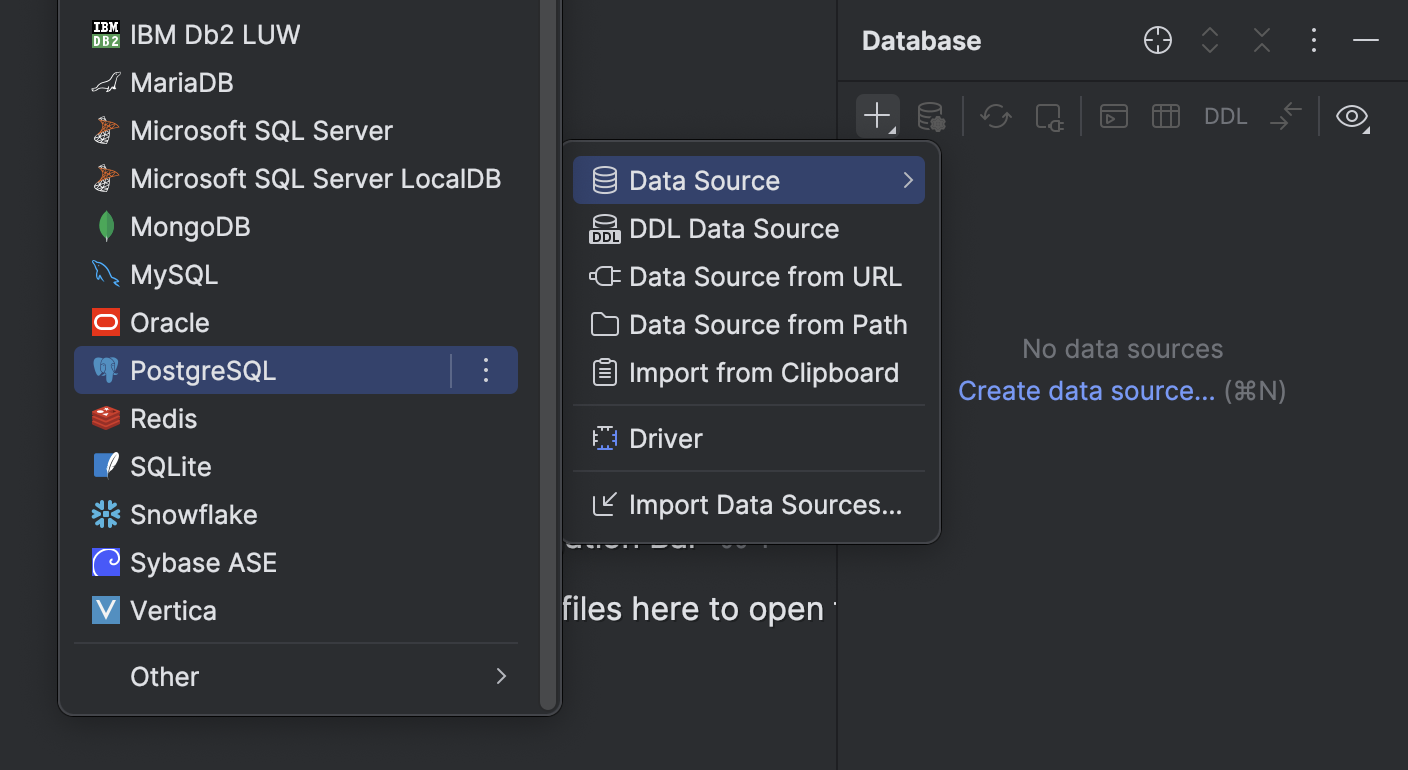Open the kebab menu on PostgreSQL entry
Screen dimensions: 1408x770
[x=485, y=370]
